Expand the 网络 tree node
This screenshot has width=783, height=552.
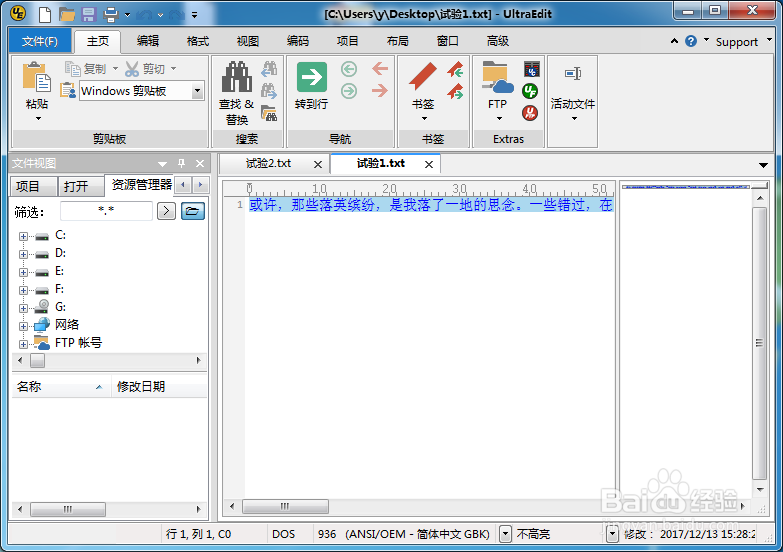click(23, 326)
